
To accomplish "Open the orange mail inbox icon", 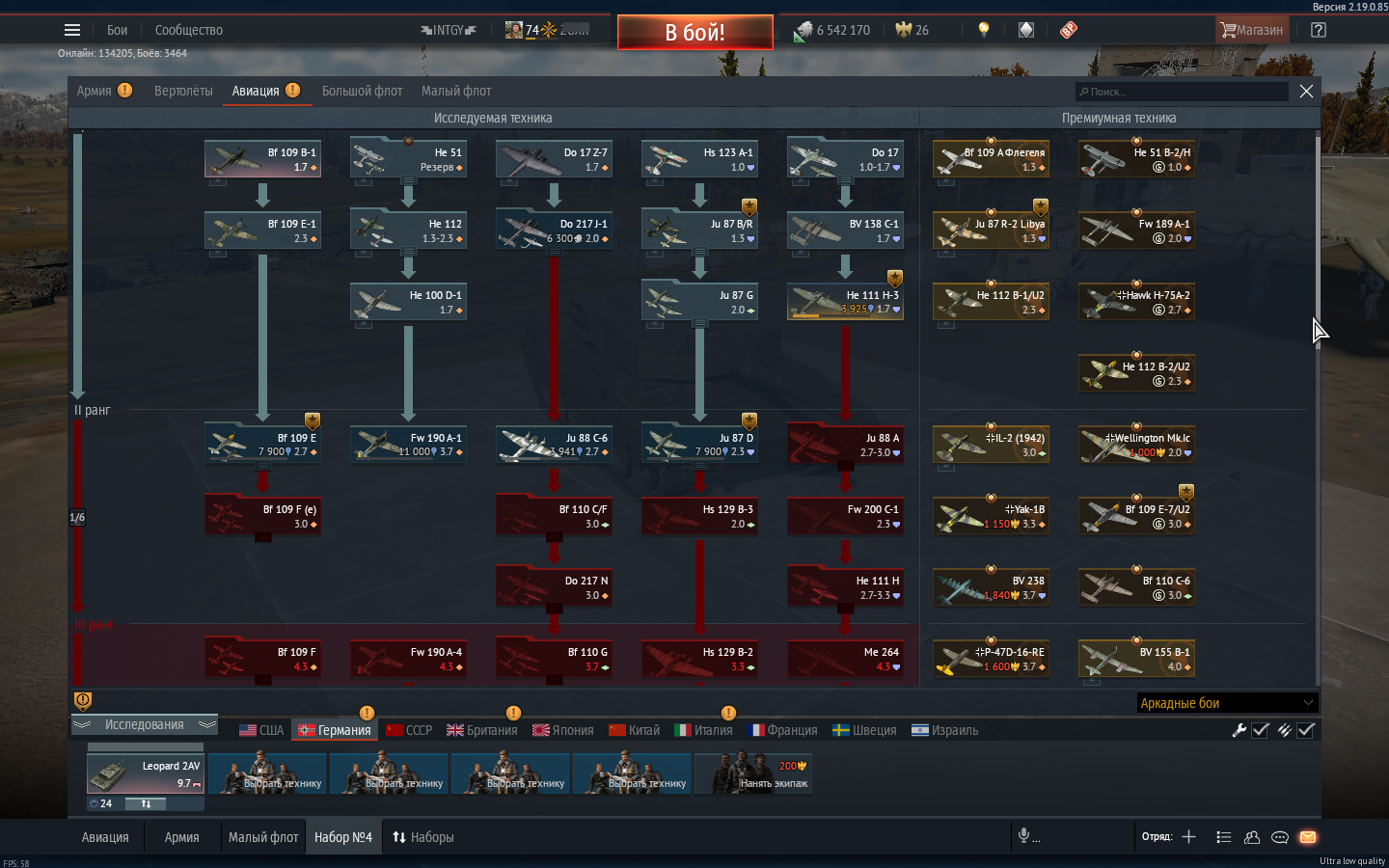I will [x=1308, y=837].
